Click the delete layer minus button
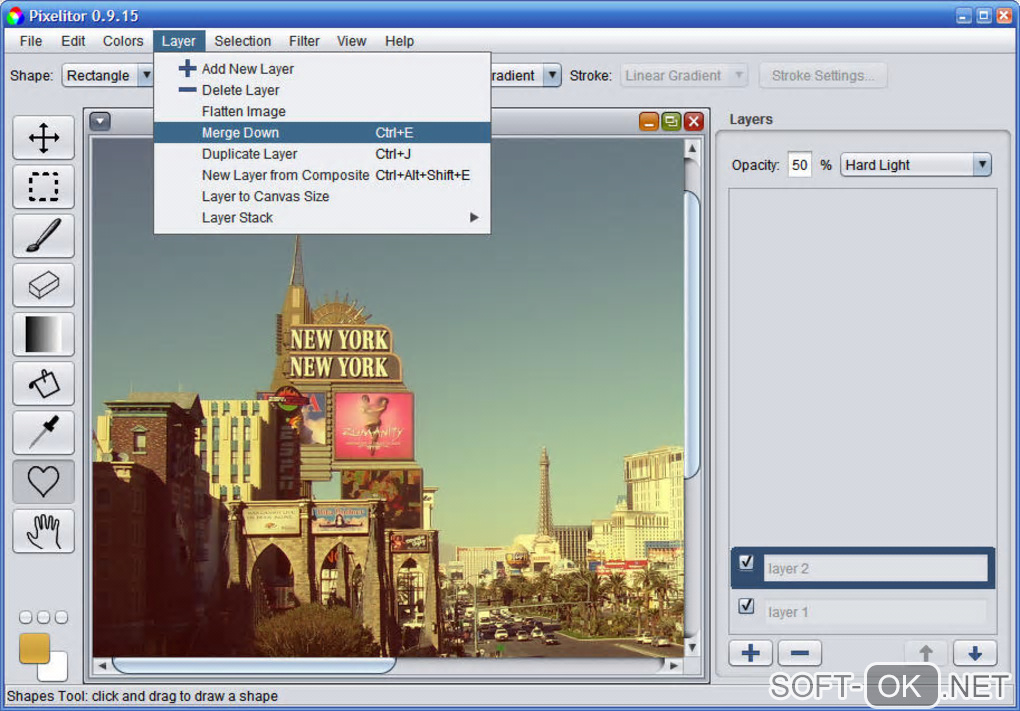The image size is (1020, 711). click(x=799, y=652)
